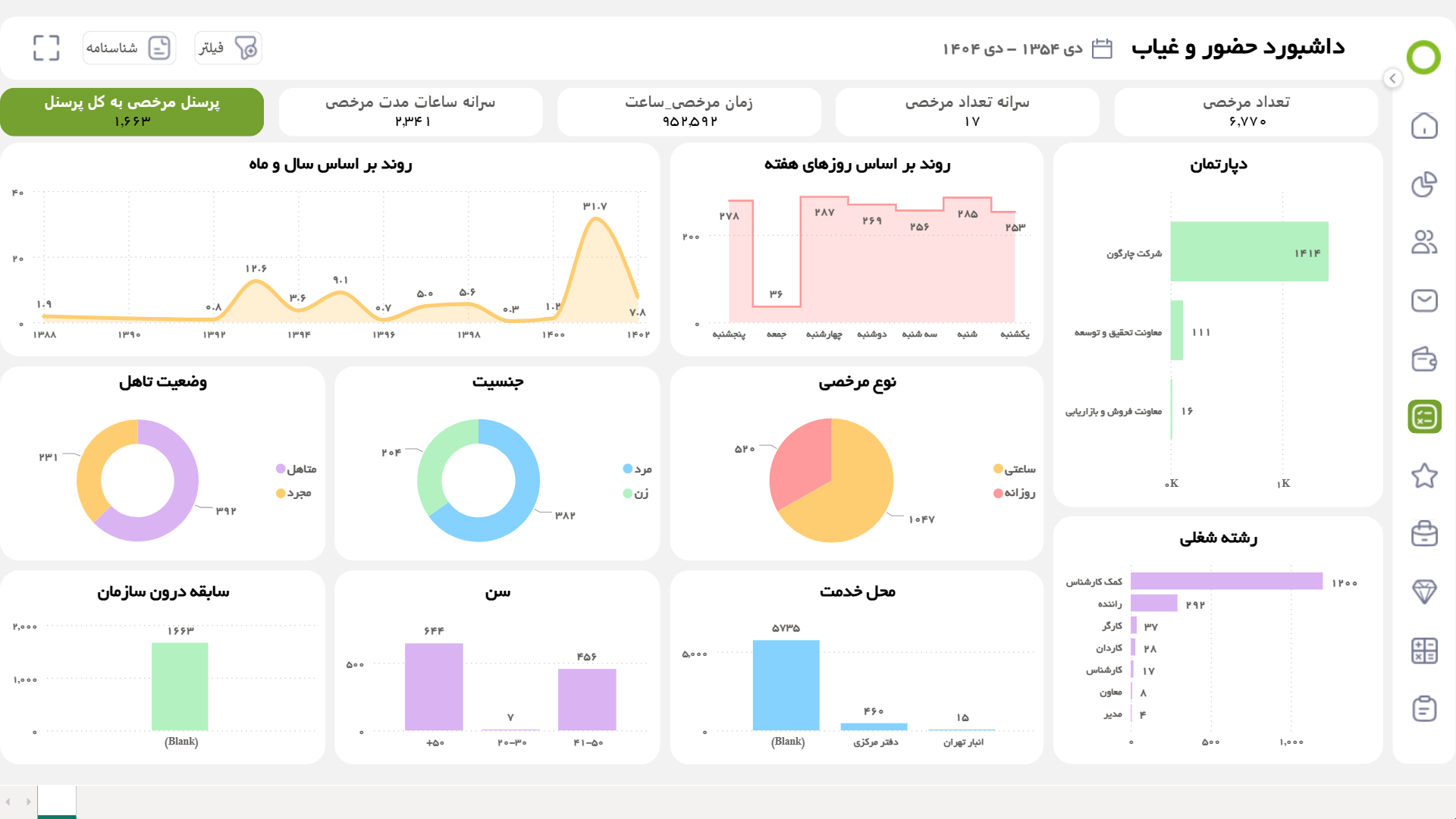Toggle the ساعتی legend in نوع مرخصی chart

pos(1015,468)
